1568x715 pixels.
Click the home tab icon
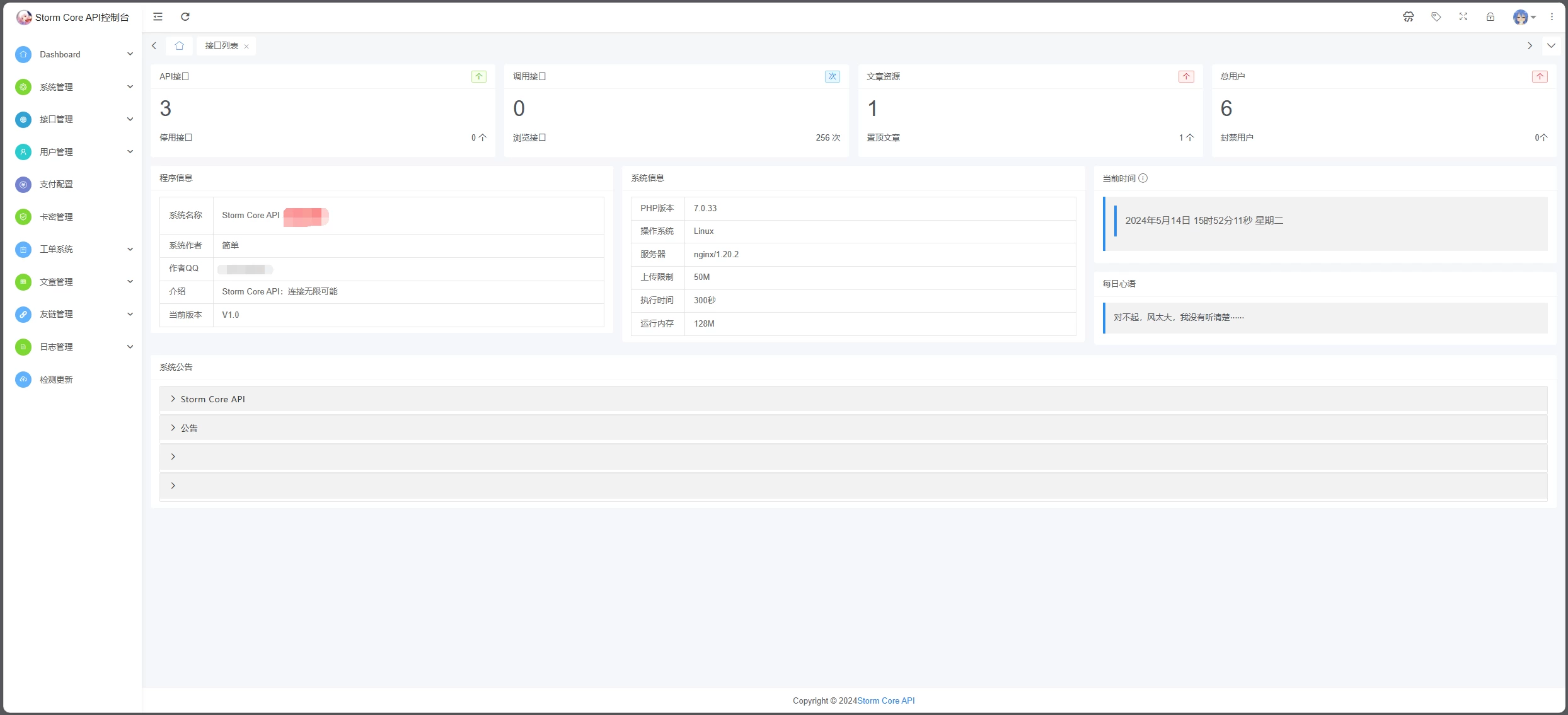coord(179,45)
